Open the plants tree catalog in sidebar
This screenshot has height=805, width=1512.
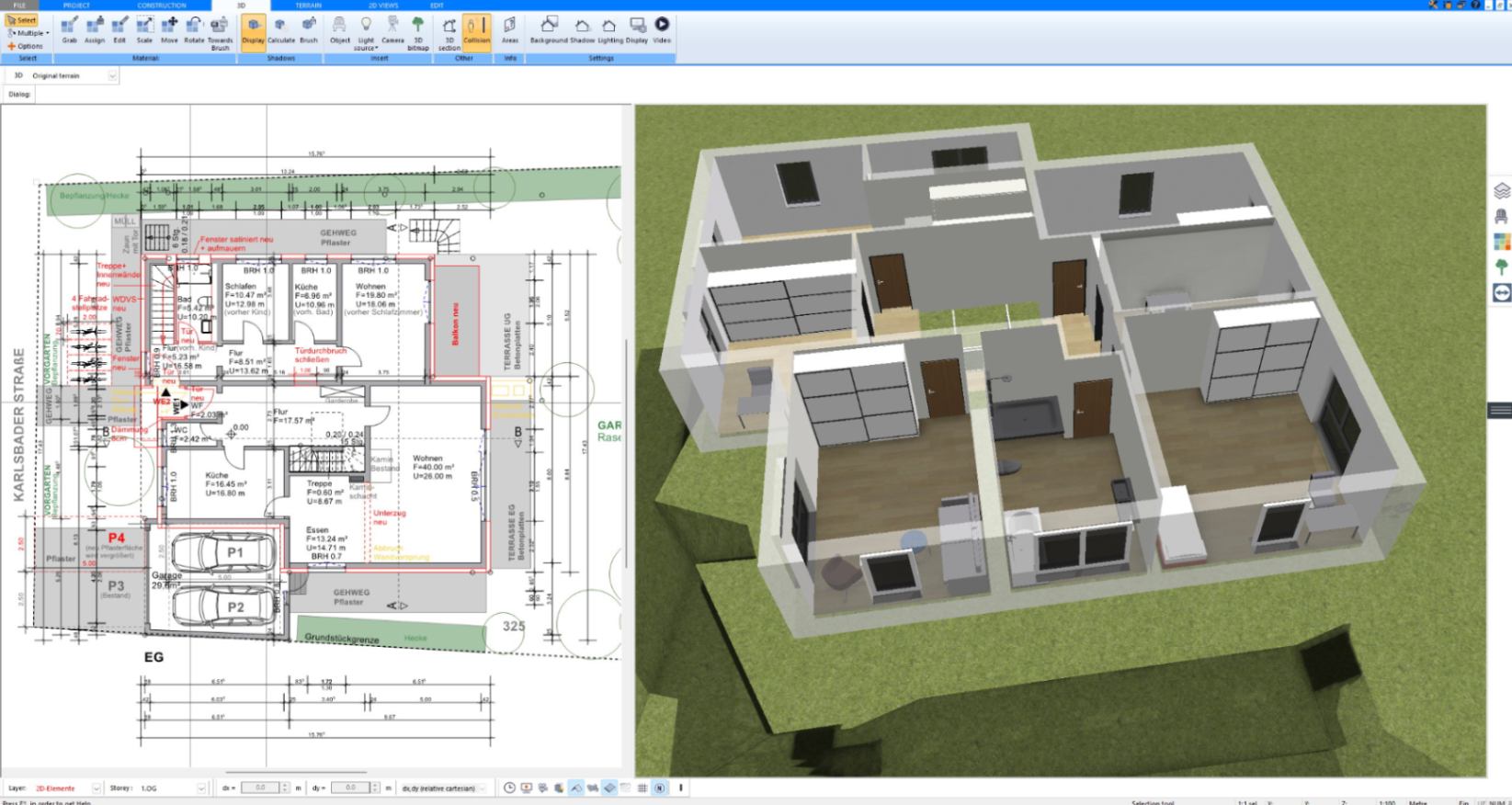click(x=1502, y=266)
